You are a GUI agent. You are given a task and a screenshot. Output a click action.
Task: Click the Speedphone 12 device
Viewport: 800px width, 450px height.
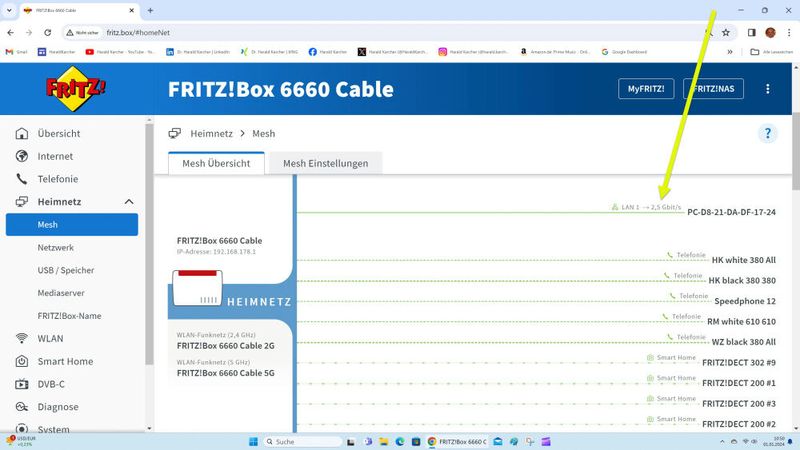tap(745, 301)
